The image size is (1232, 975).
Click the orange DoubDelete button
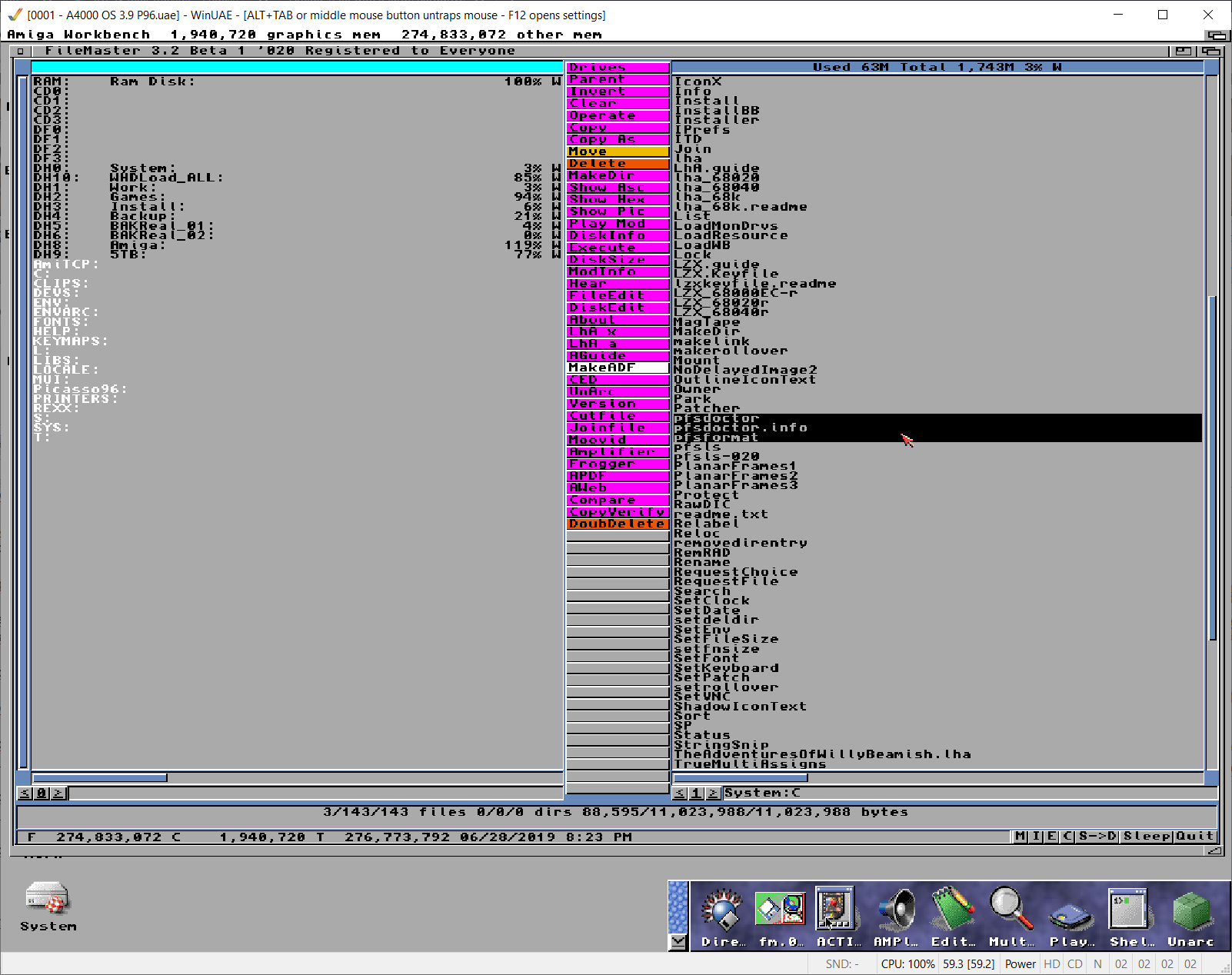coord(618,524)
